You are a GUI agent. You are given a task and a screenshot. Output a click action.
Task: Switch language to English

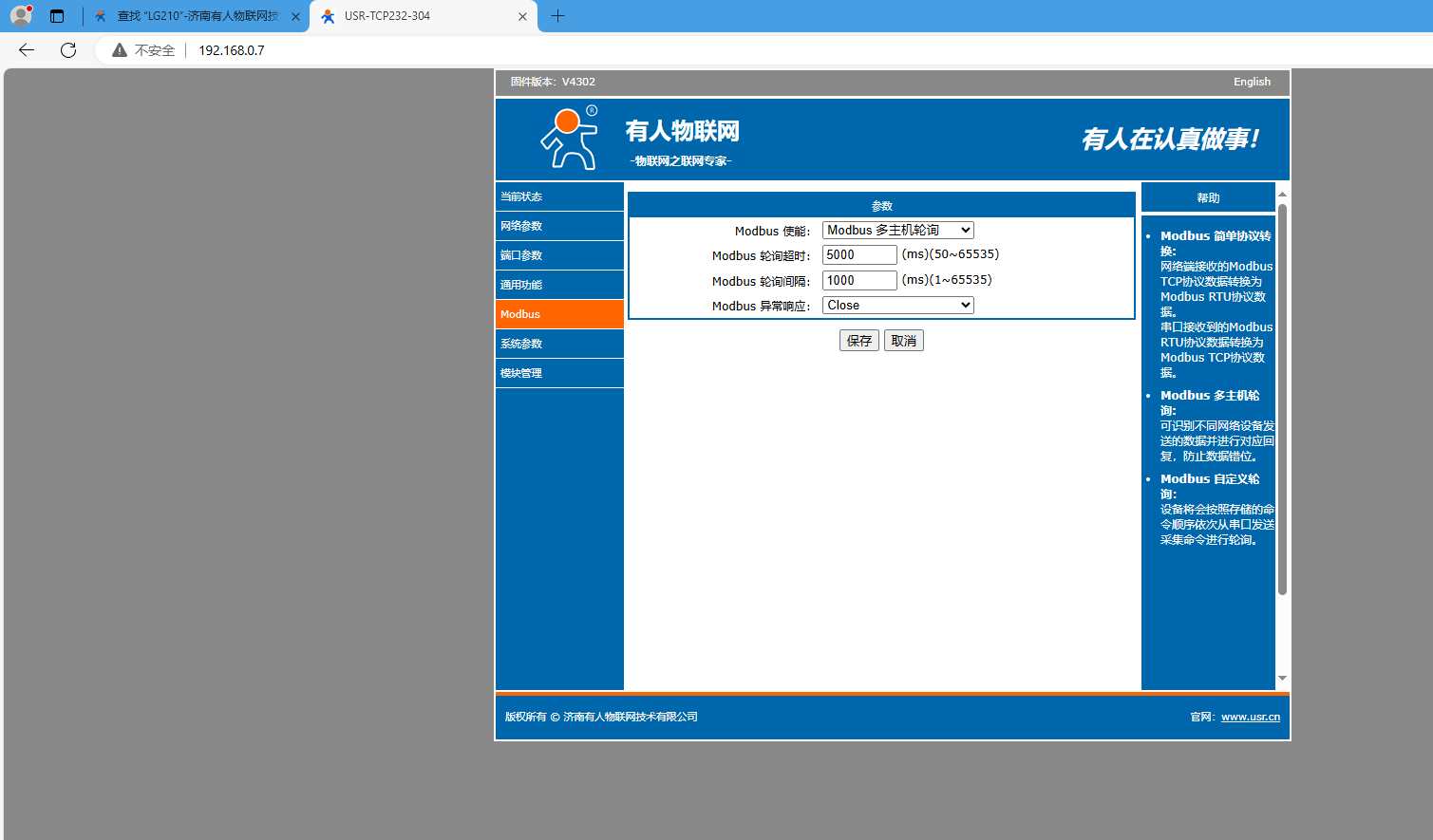[x=1252, y=82]
